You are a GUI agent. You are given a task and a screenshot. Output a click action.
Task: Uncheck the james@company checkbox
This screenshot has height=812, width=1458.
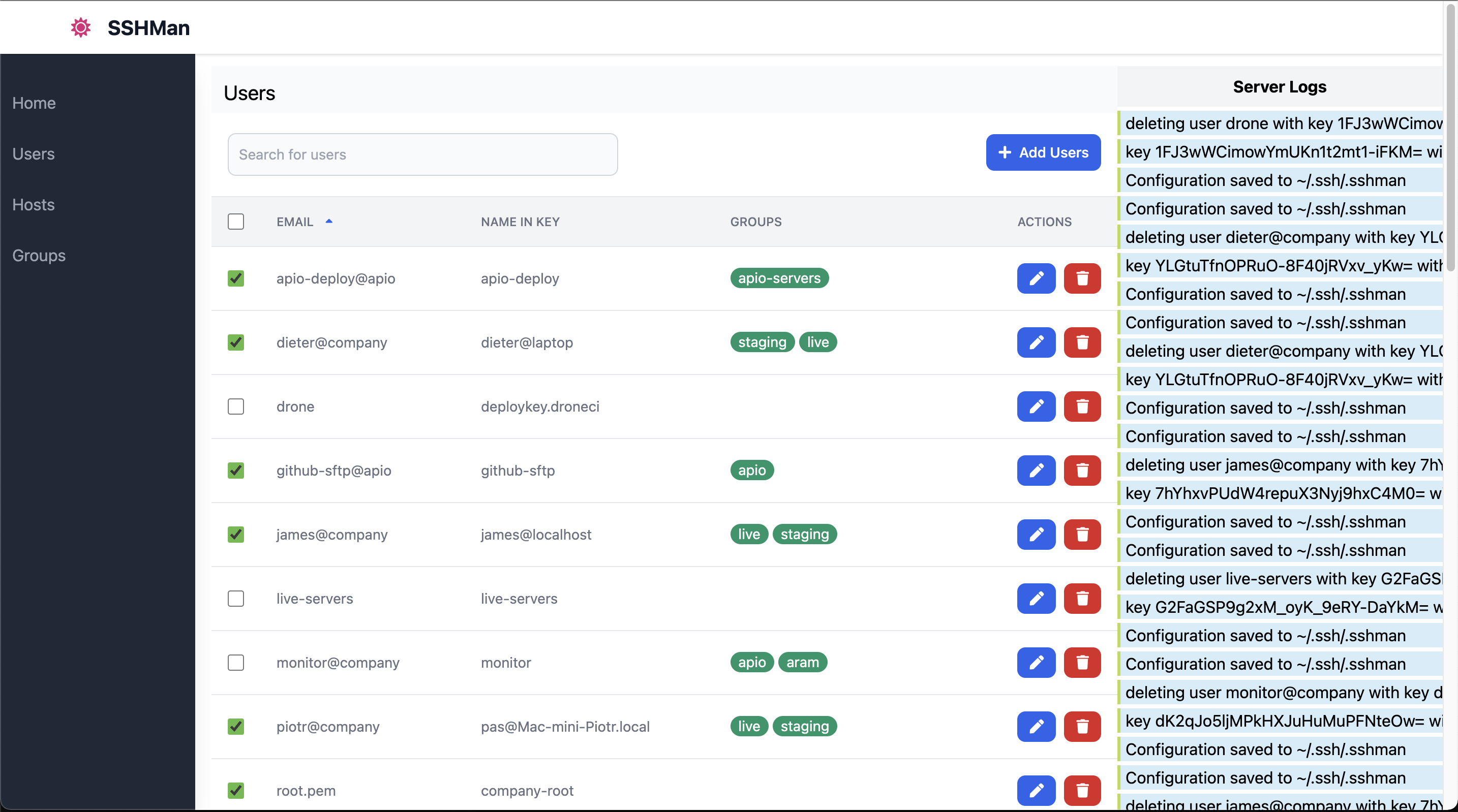point(235,534)
